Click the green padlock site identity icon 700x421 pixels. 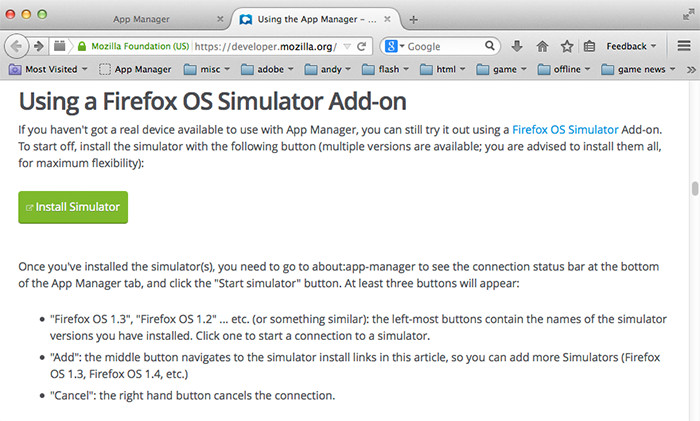click(82, 46)
